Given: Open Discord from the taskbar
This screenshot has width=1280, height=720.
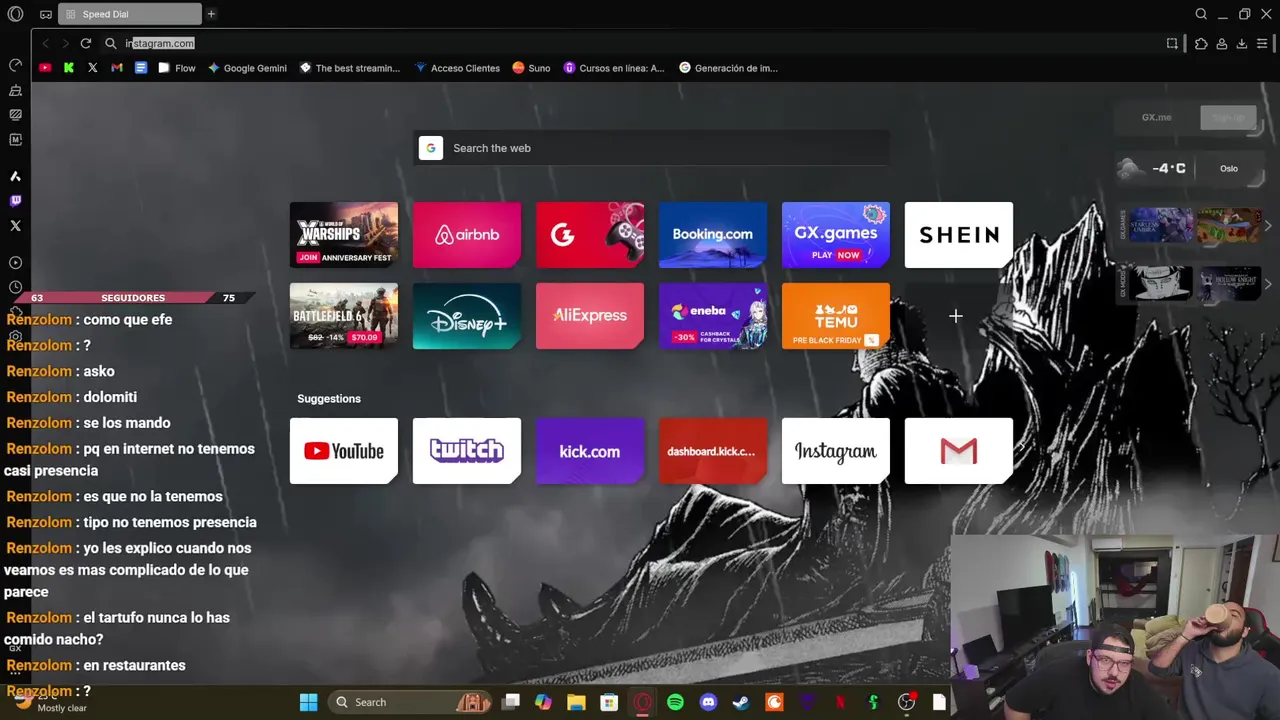Looking at the screenshot, I should (708, 702).
